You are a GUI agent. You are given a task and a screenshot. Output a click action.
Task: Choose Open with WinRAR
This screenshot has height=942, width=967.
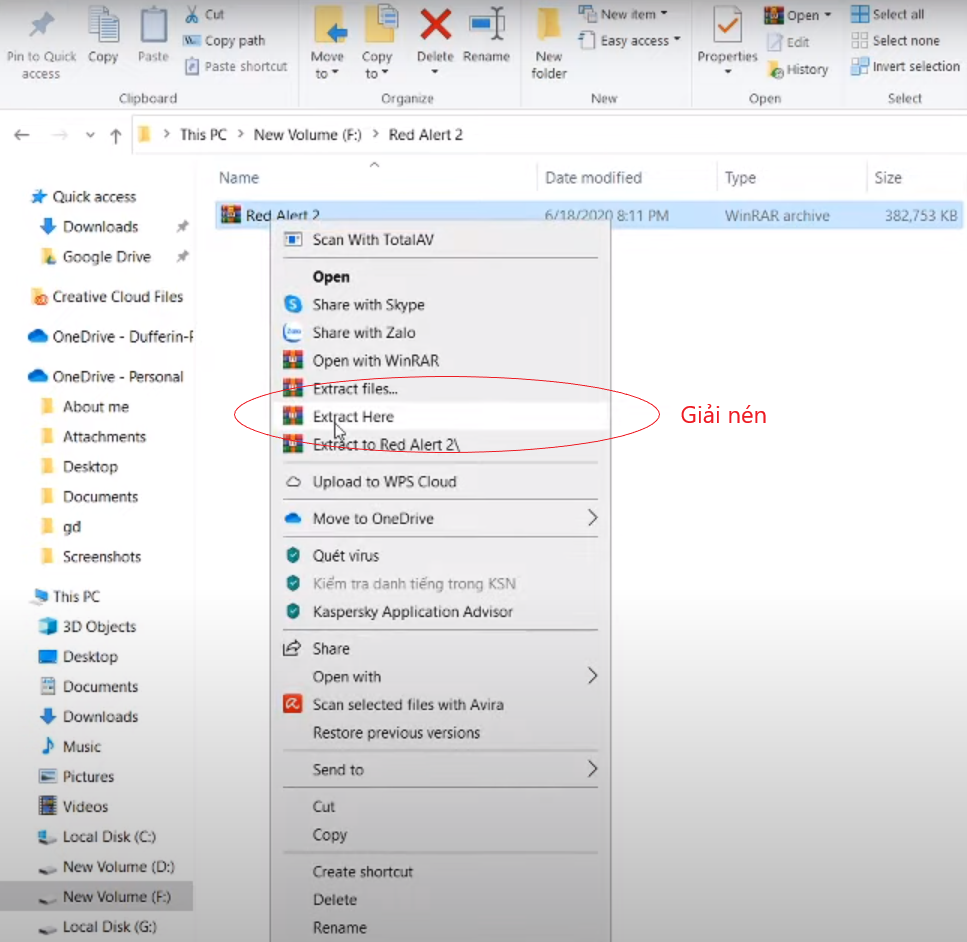440,360
